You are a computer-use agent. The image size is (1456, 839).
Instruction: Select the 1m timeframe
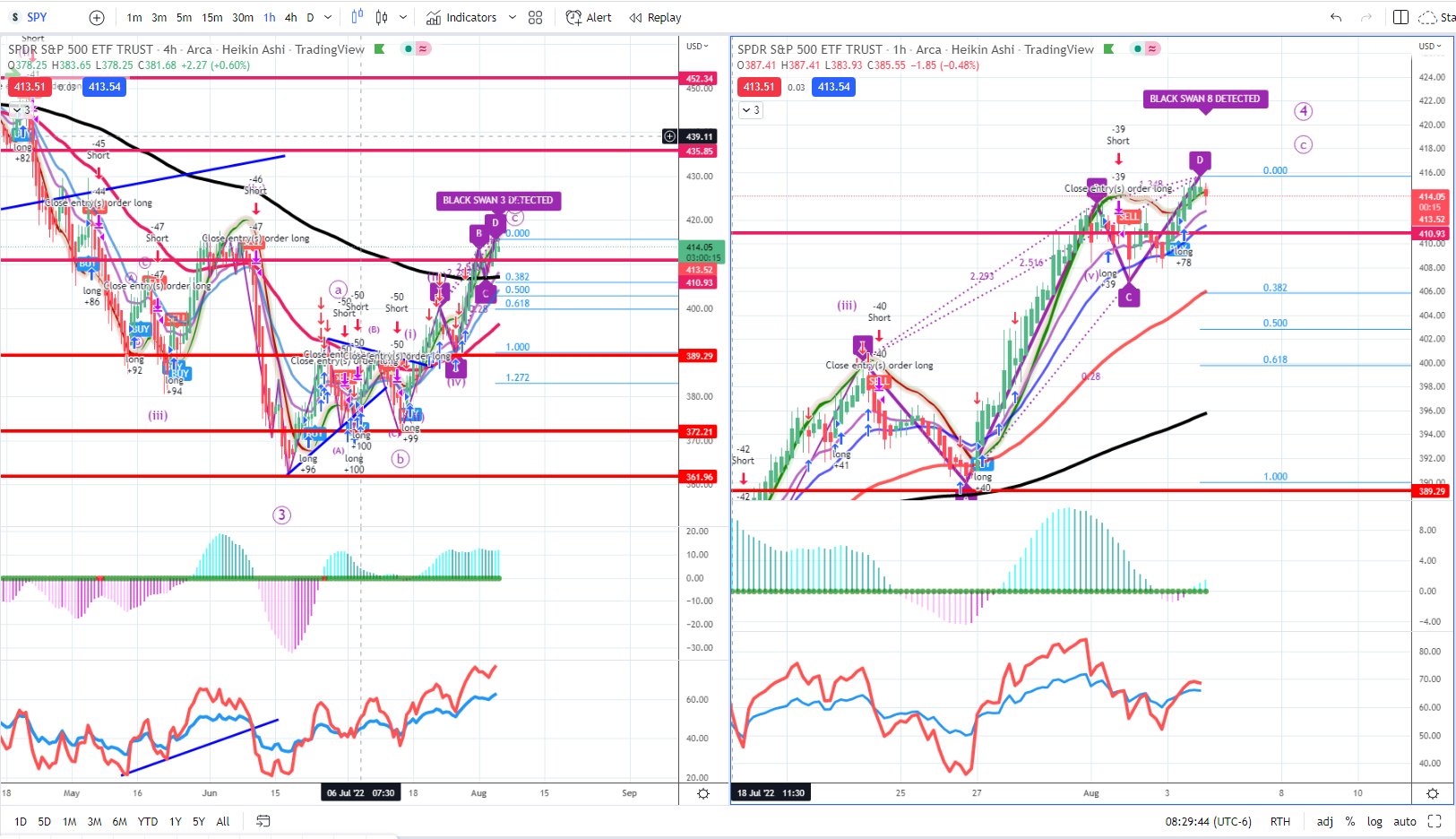click(134, 18)
